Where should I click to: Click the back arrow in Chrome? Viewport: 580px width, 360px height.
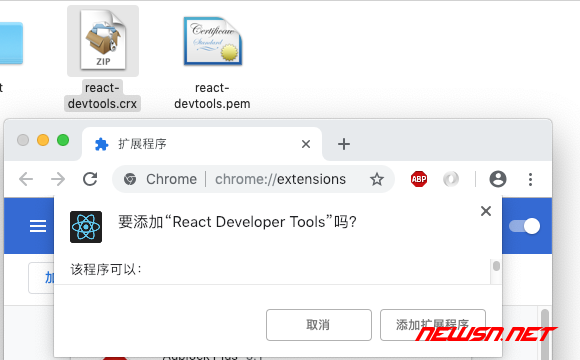(26, 179)
